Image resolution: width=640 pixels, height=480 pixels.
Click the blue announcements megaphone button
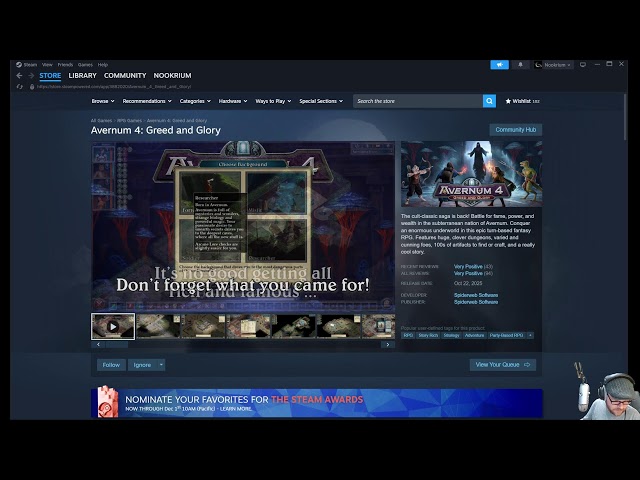coord(499,65)
